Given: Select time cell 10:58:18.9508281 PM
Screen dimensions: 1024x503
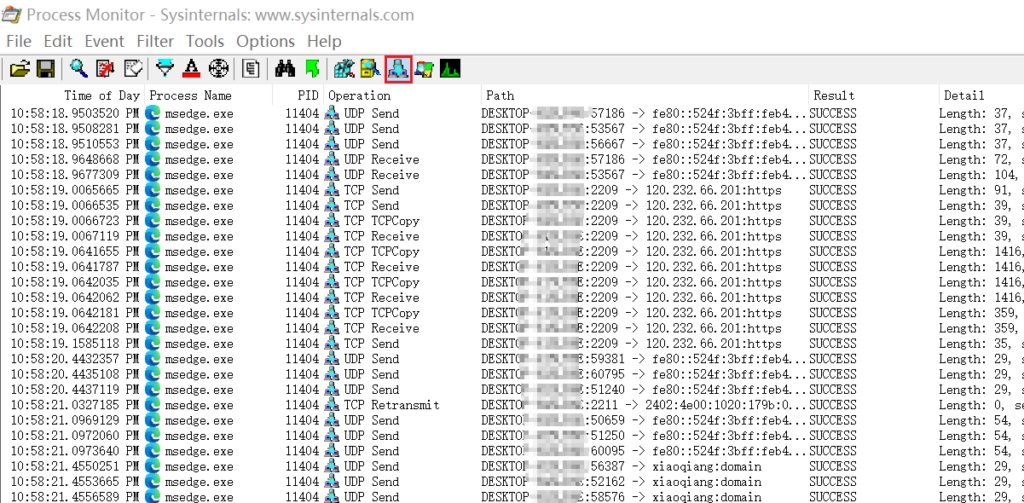Looking at the screenshot, I should point(75,129).
